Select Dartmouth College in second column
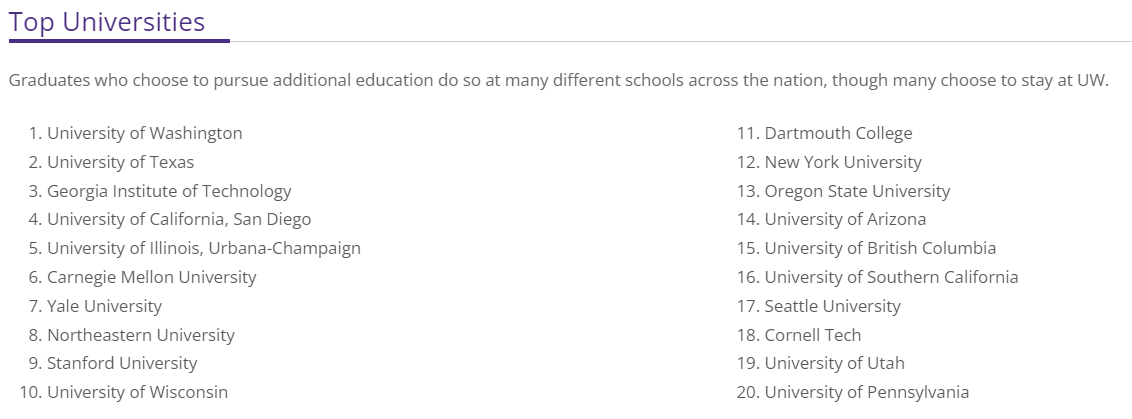 click(839, 133)
